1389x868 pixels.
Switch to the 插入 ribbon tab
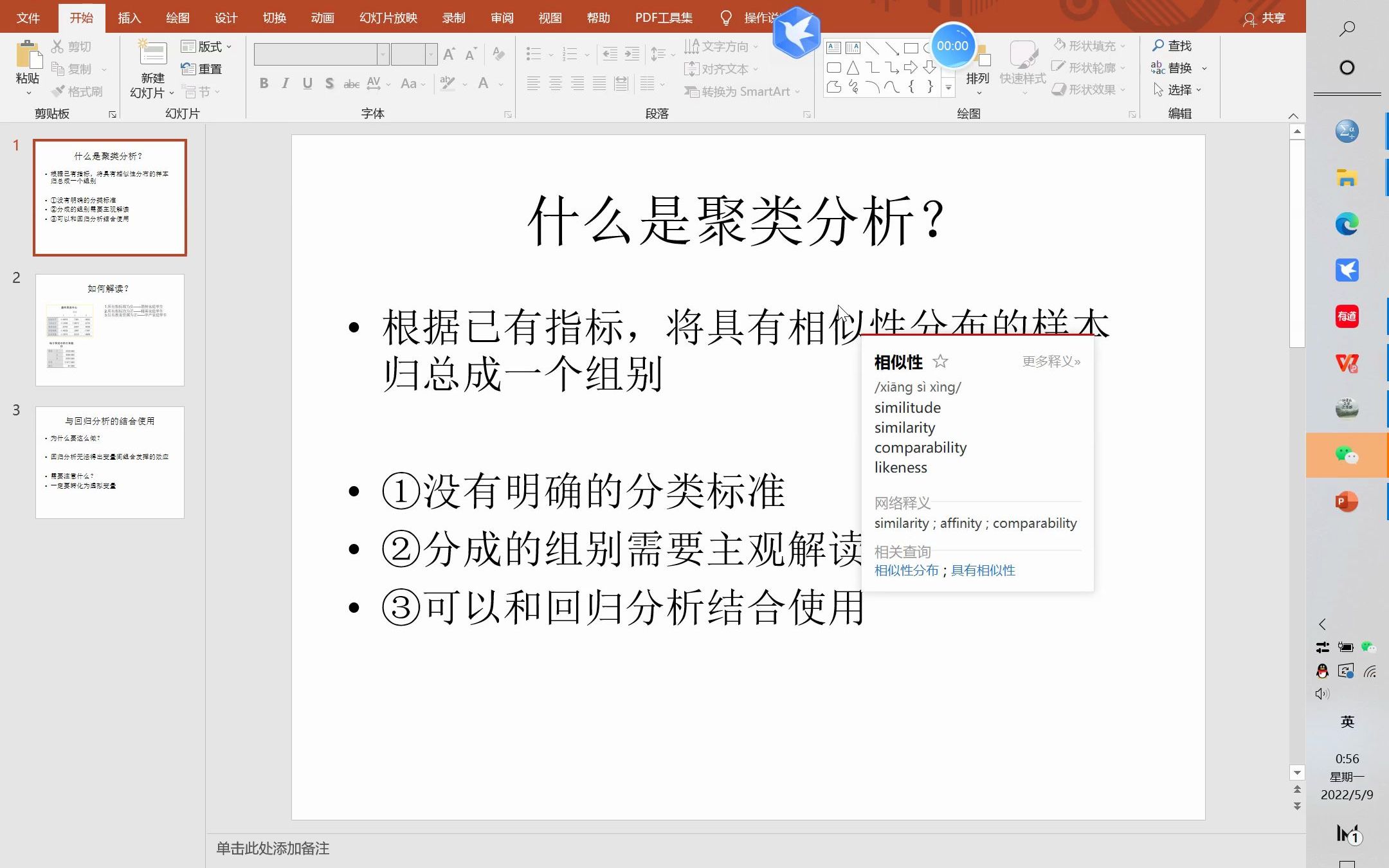[x=129, y=17]
